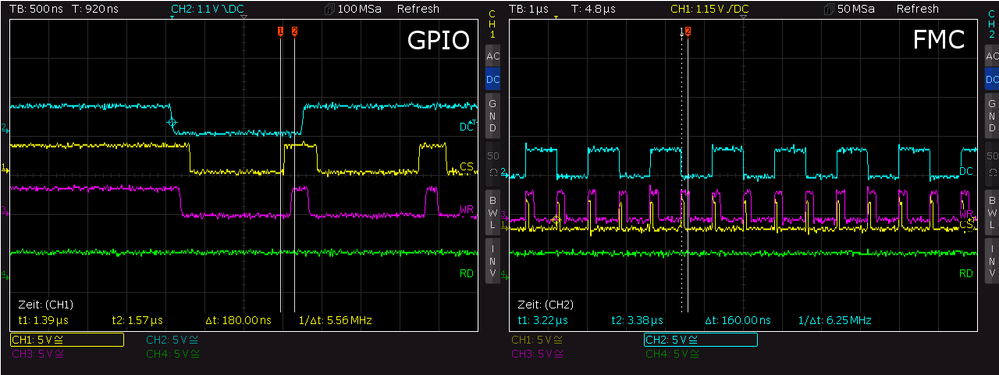The image size is (999, 375).
Task: Click Refresh on the GPIO scope
Action: [418, 9]
